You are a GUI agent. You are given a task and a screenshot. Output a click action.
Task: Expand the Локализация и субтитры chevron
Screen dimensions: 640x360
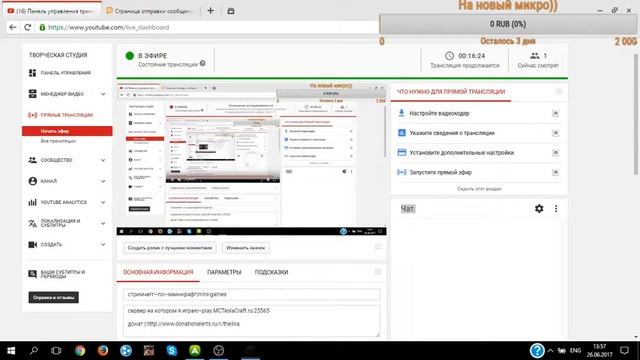pos(103,223)
